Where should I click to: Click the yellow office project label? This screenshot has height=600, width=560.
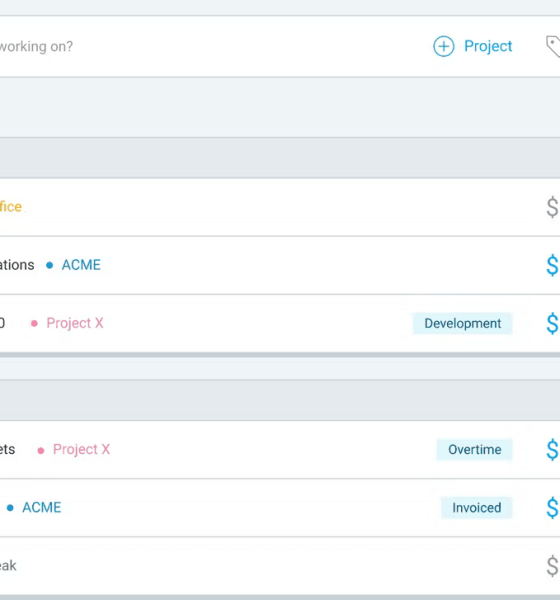[x=11, y=207]
